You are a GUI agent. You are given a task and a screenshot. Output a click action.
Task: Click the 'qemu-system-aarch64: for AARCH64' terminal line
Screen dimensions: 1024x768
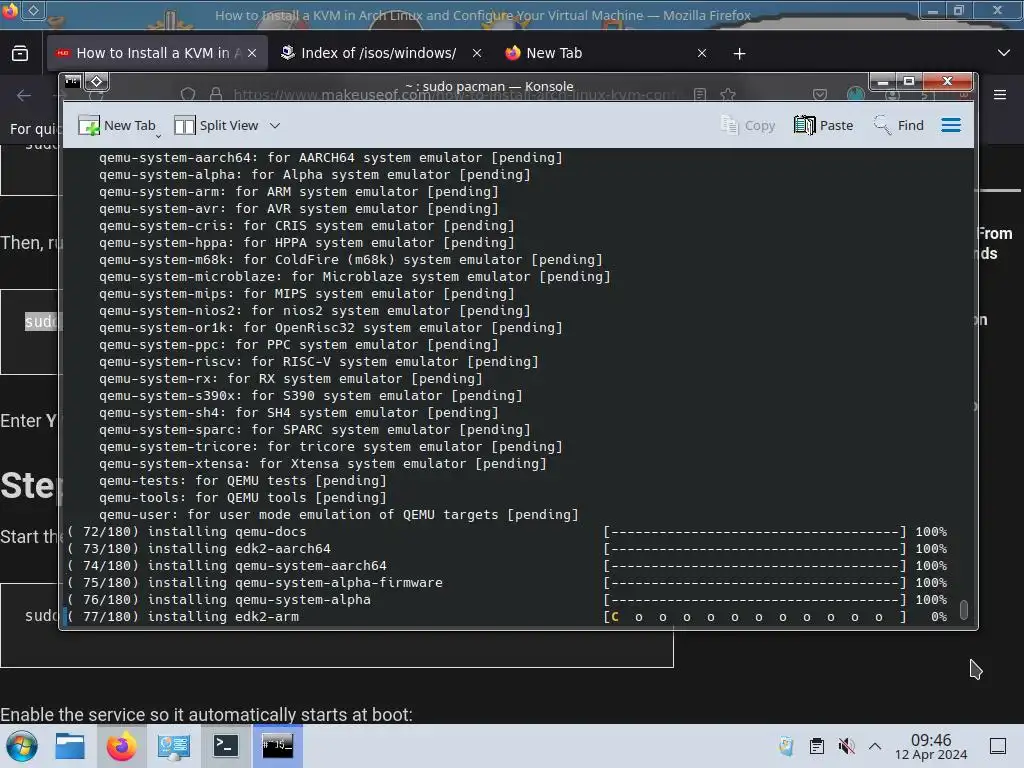click(330, 157)
